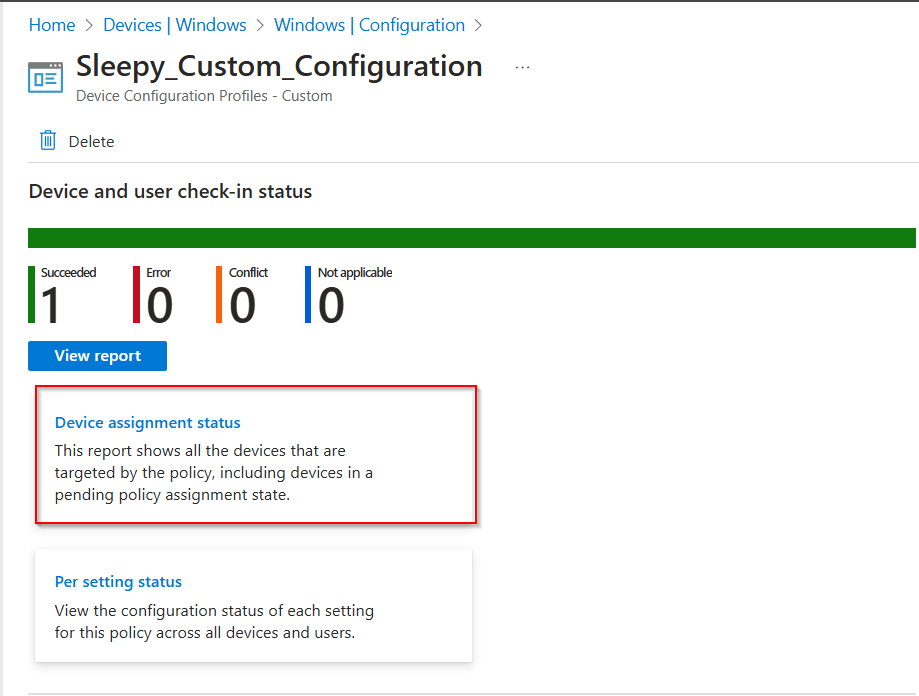This screenshot has width=919, height=696.
Task: Navigate to Devices | Windows breadcrumb
Action: (175, 25)
